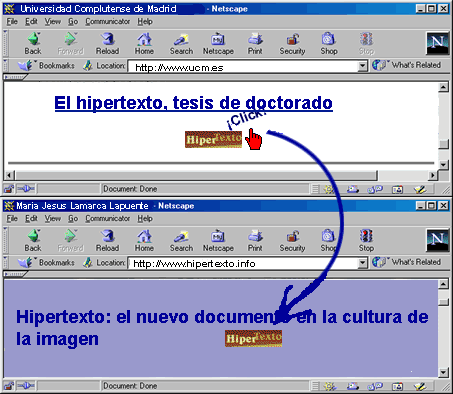This screenshot has width=453, height=394.
Task: Click Security in the Maria Jesus Lamarca window
Action: (292, 241)
